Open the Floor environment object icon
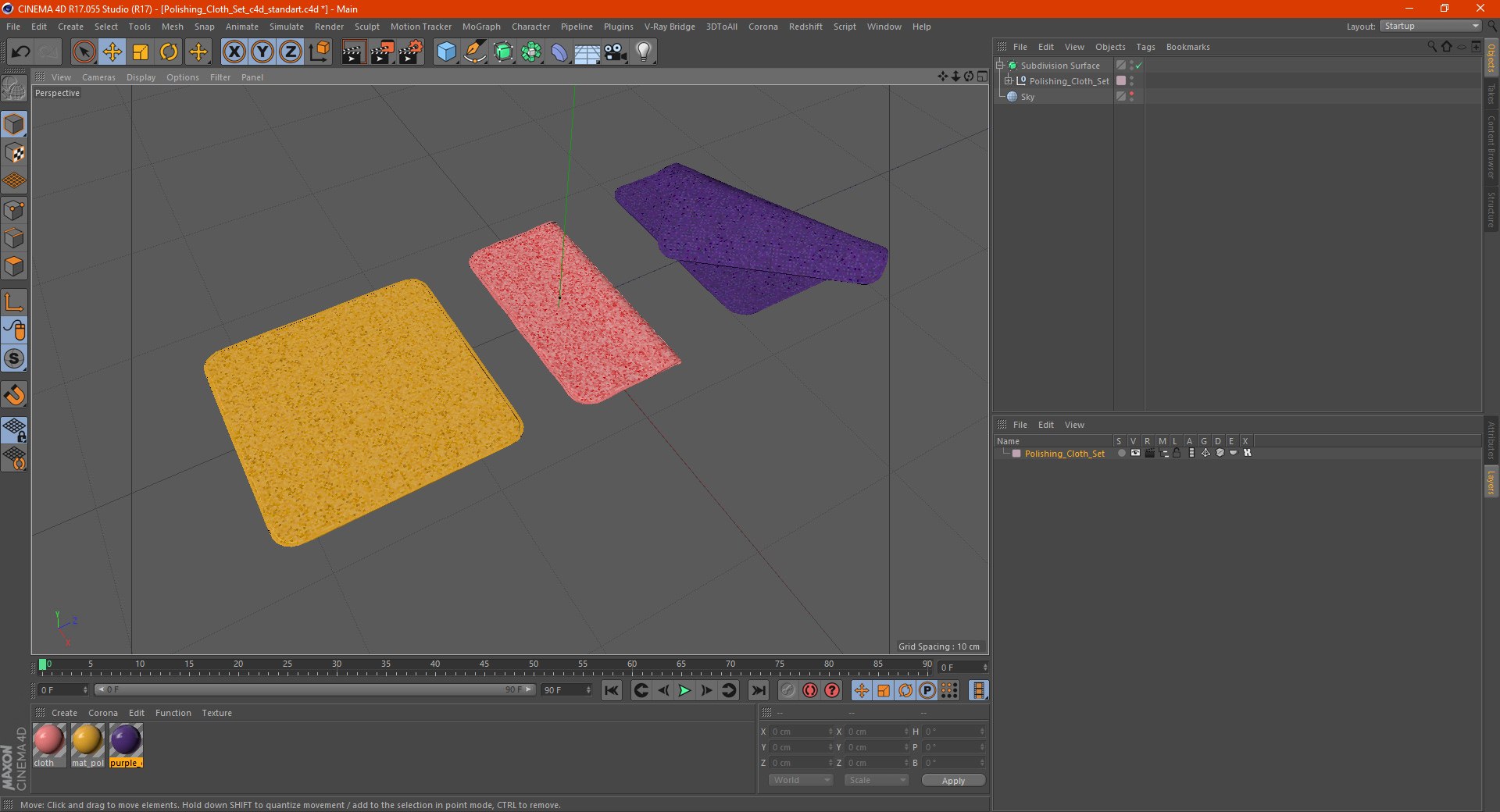The image size is (1500, 812). pos(587,52)
